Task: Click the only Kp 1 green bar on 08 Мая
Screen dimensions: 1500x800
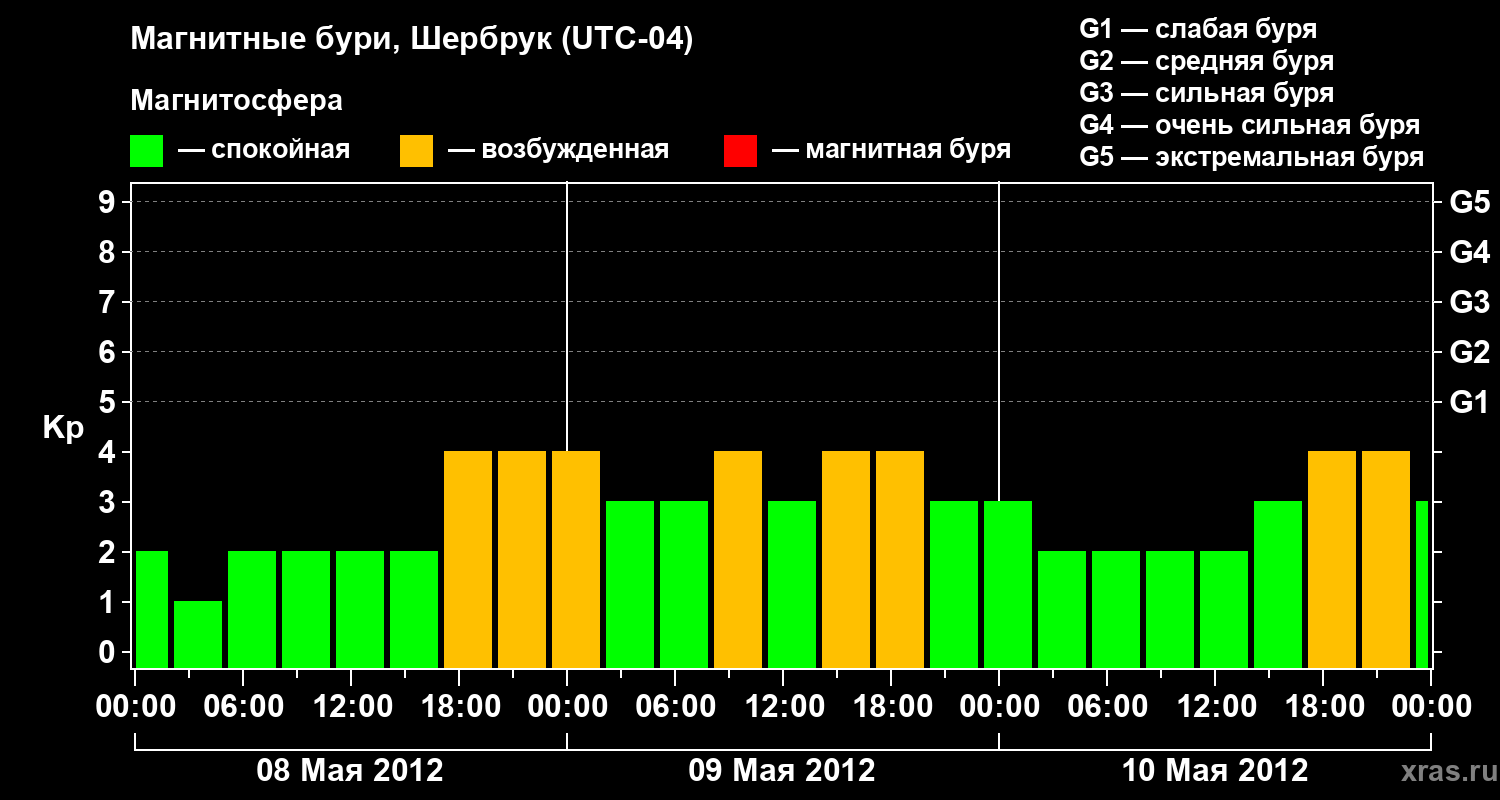Action: click(198, 634)
